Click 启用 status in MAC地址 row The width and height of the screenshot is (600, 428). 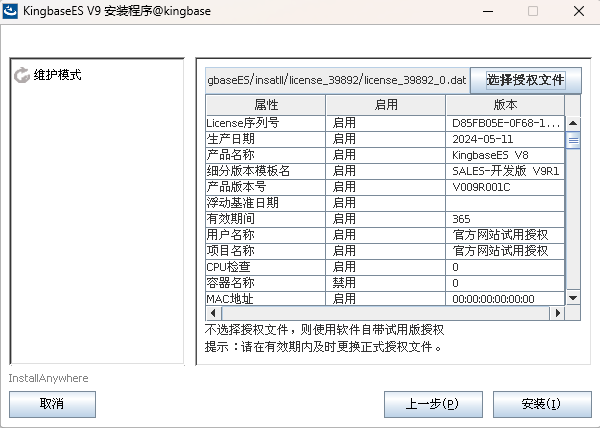point(344,299)
